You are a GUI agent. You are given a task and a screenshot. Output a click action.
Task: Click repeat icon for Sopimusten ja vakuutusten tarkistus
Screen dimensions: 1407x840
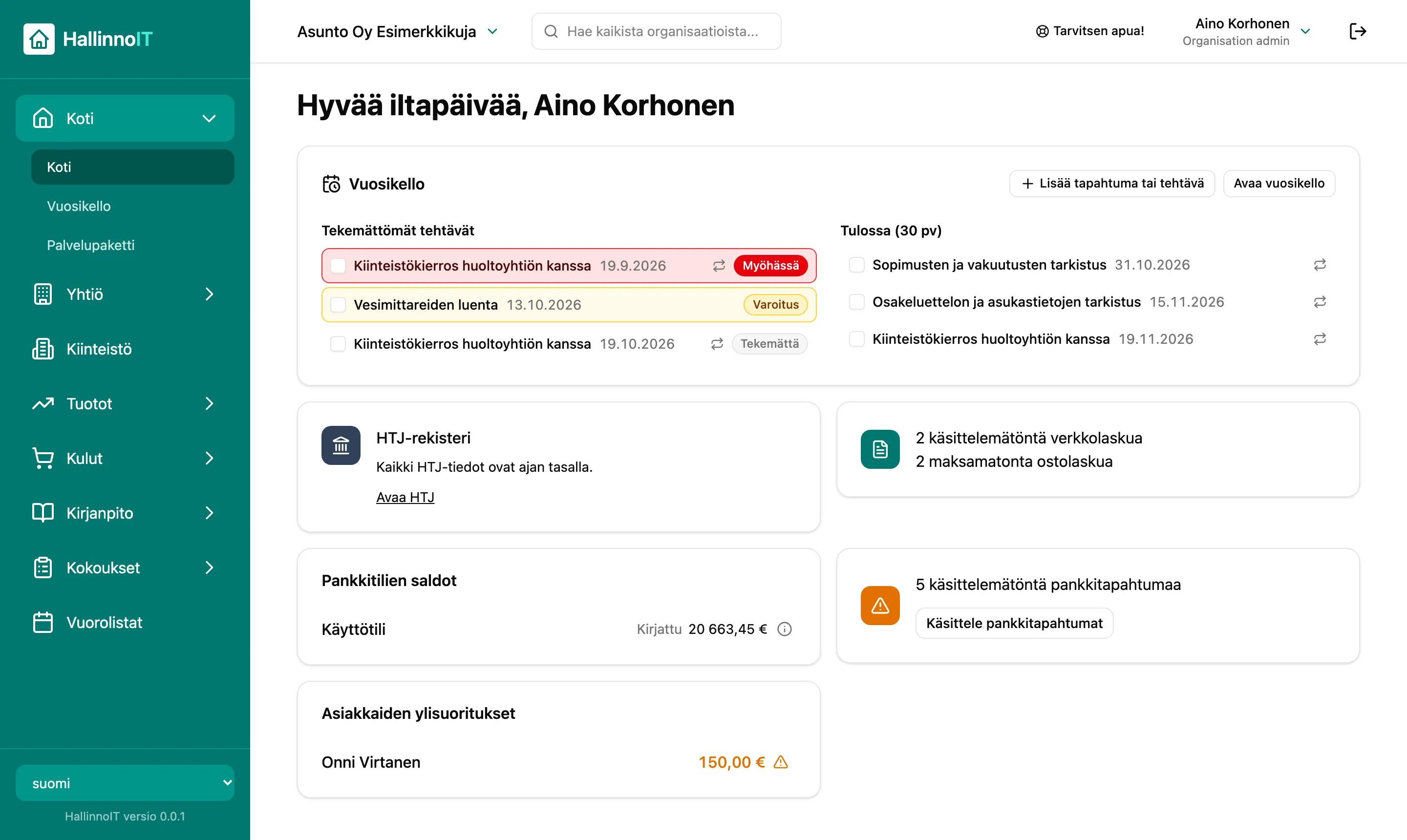1320,265
